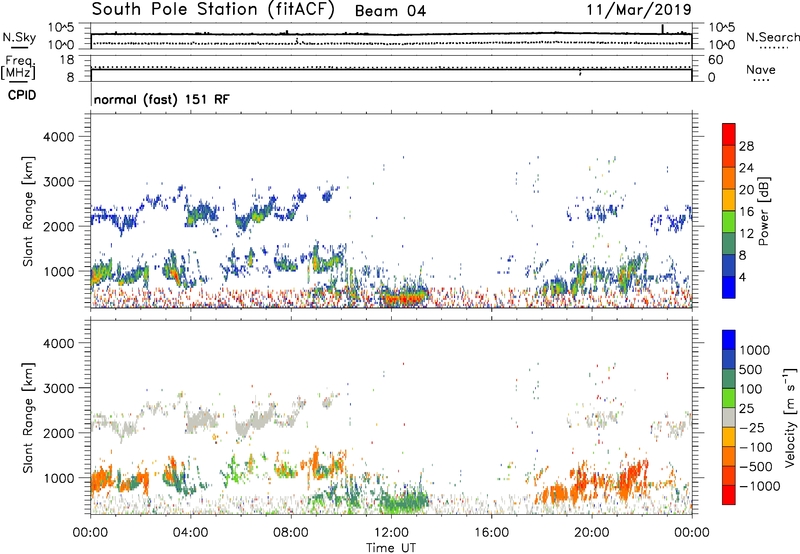Screen dimensions: 800x554
Task: Click the 60 tick of the Nave axis
Action: [715, 60]
